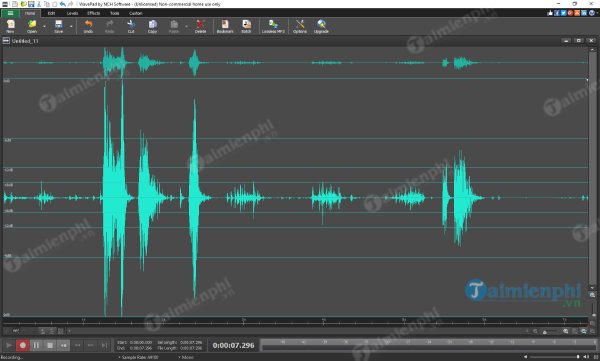Click the New file toolbar icon
Screen dimensions: 600x361
[10, 26]
